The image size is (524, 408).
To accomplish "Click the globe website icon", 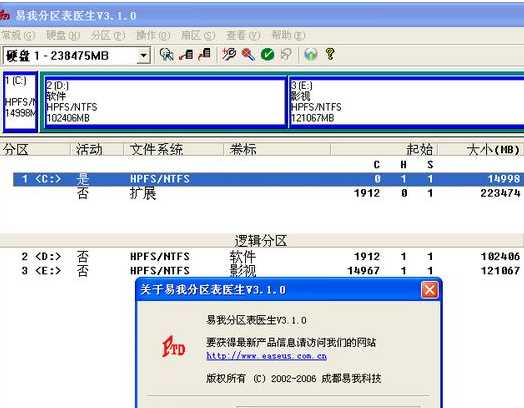I will (x=310, y=54).
